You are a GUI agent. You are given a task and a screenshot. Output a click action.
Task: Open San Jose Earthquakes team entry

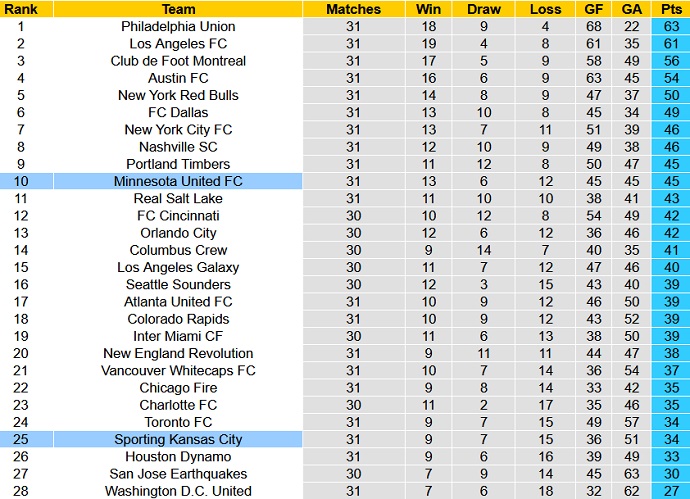pyautogui.click(x=178, y=474)
